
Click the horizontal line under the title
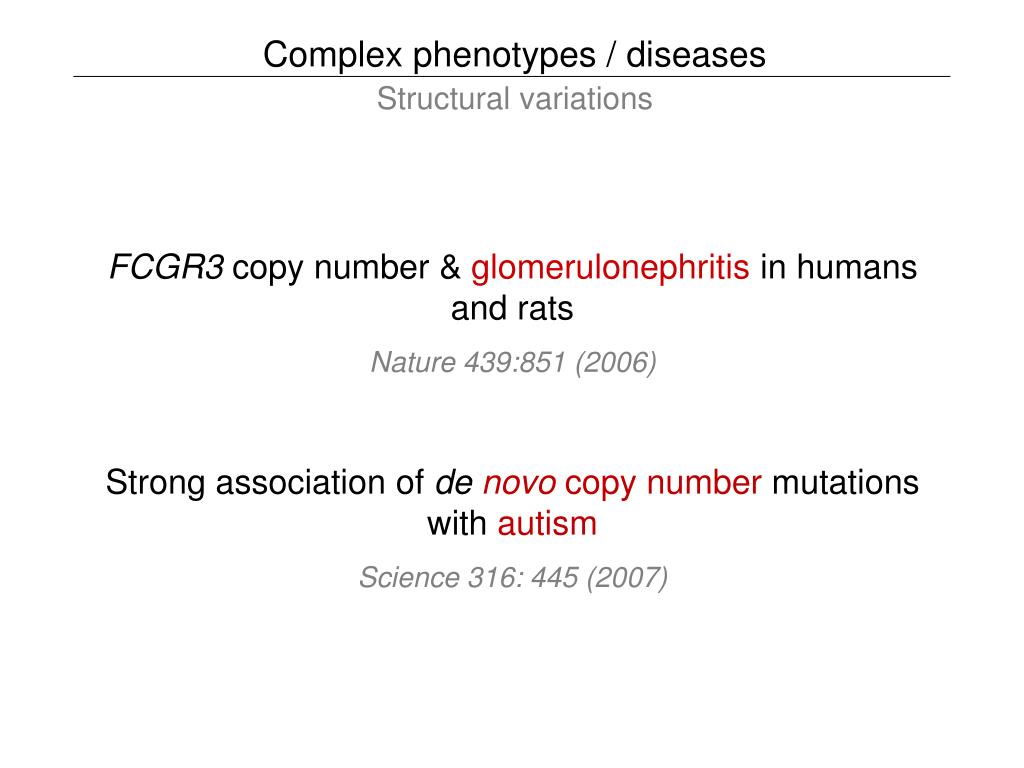pos(511,77)
